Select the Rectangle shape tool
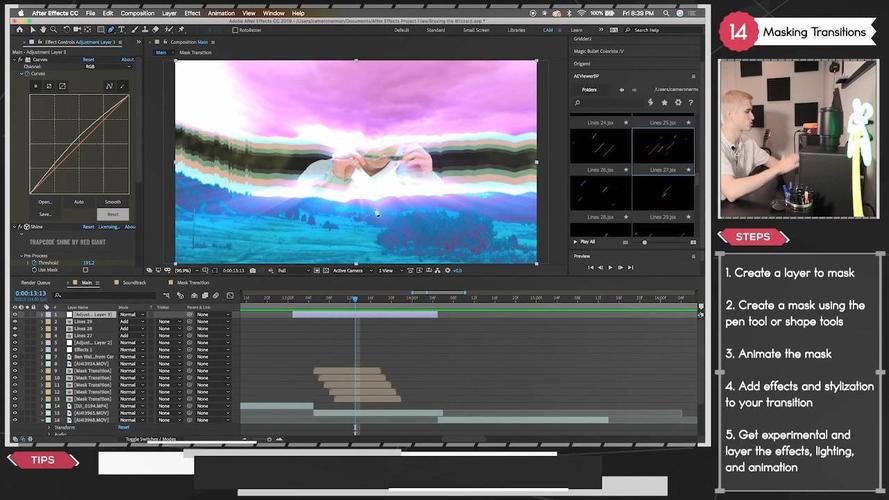This screenshot has height=500, width=889. pyautogui.click(x=100, y=29)
